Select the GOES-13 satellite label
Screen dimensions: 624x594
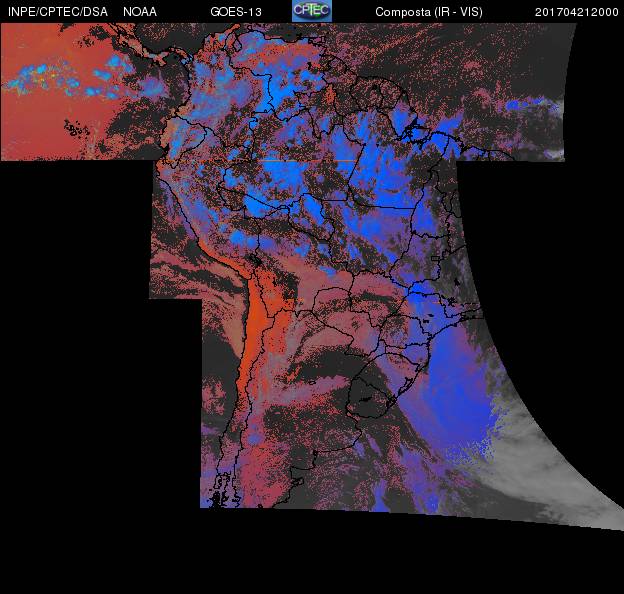point(236,12)
